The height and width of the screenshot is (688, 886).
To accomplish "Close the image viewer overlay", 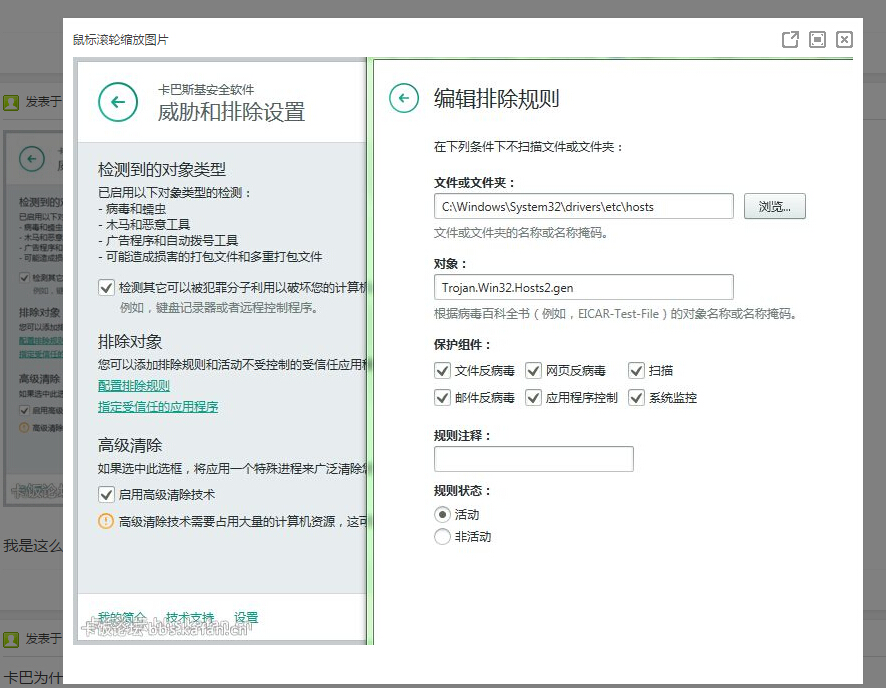I will [x=844, y=40].
